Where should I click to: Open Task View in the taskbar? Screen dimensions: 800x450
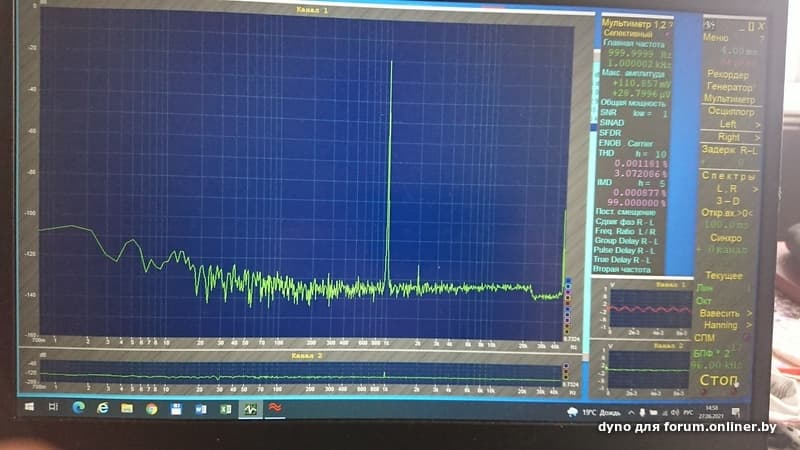tap(53, 407)
